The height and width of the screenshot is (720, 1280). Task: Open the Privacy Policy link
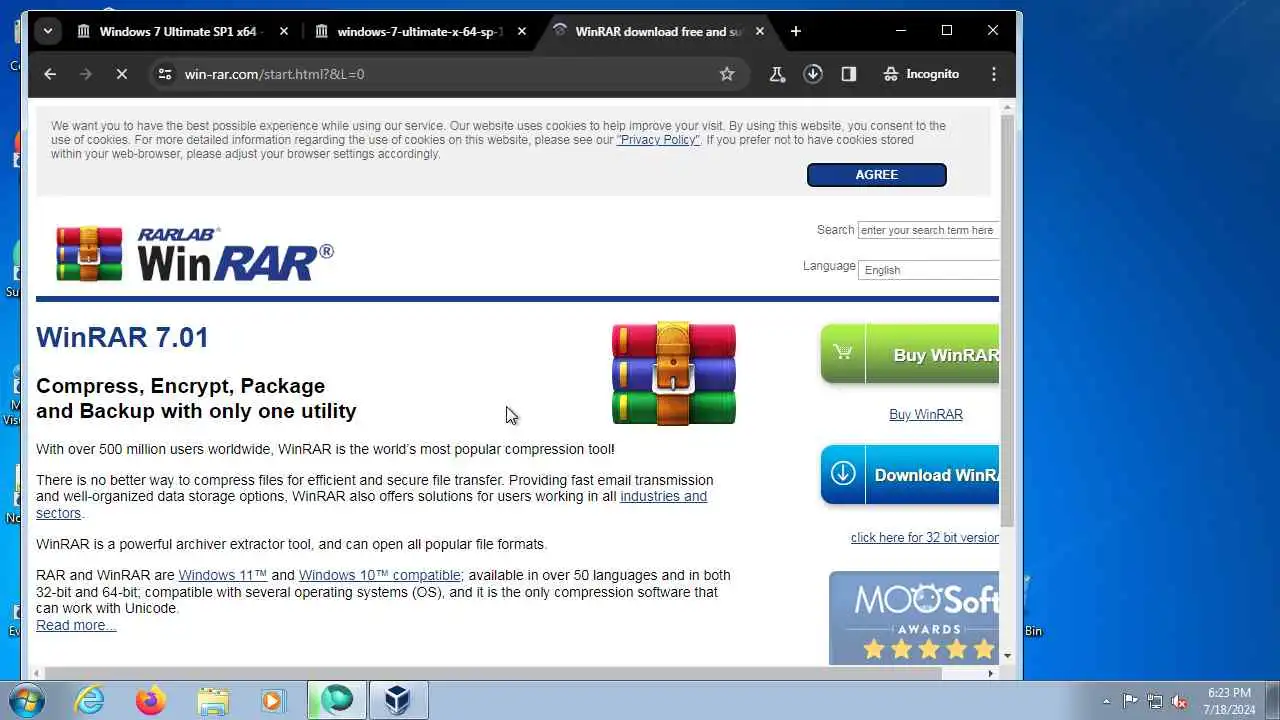click(x=659, y=140)
